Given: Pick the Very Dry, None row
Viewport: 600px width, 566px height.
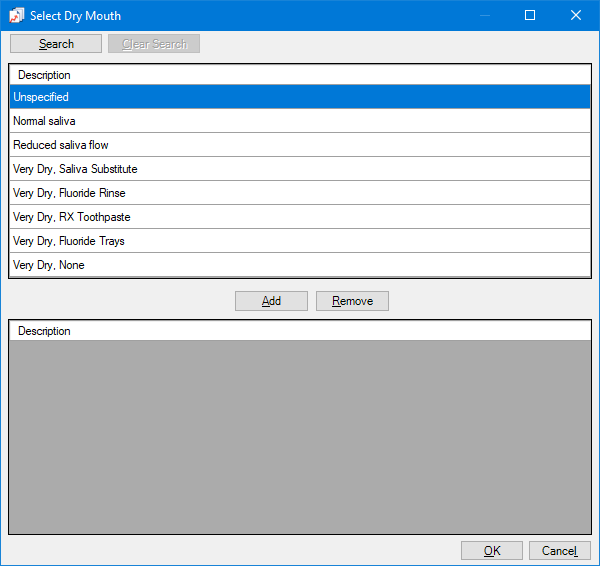Looking at the screenshot, I should (300, 265).
